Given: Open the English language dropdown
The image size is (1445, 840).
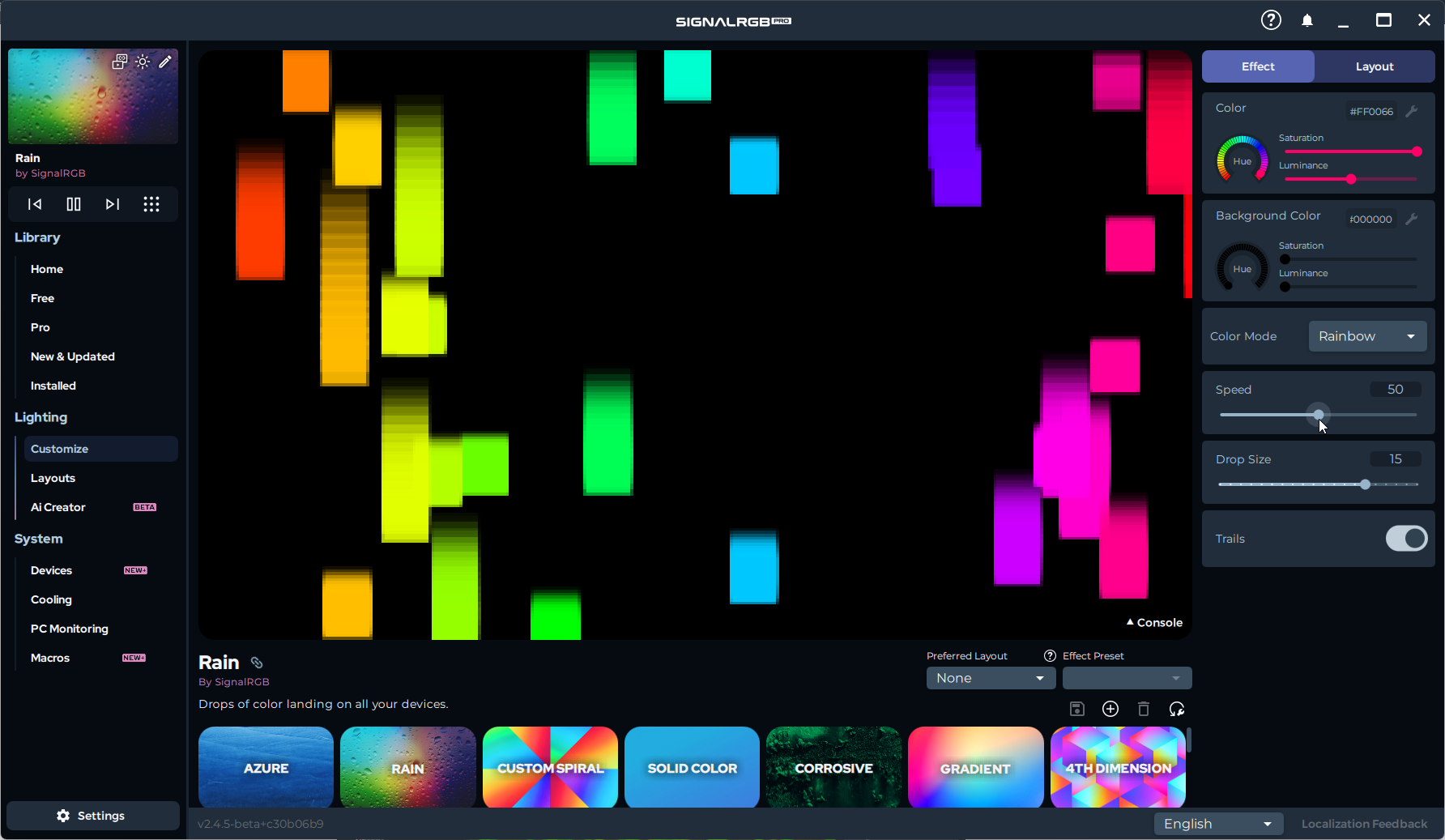Looking at the screenshot, I should tap(1218, 824).
